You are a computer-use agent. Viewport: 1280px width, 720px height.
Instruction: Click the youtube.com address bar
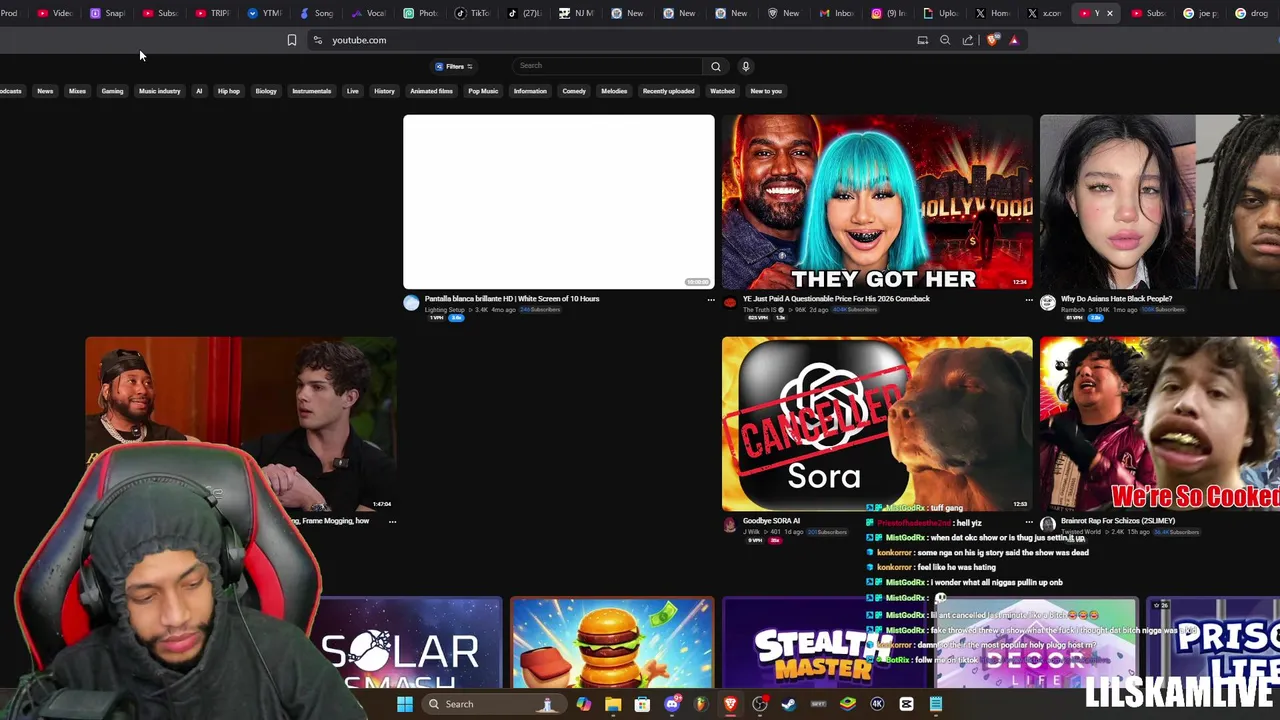tap(610, 40)
